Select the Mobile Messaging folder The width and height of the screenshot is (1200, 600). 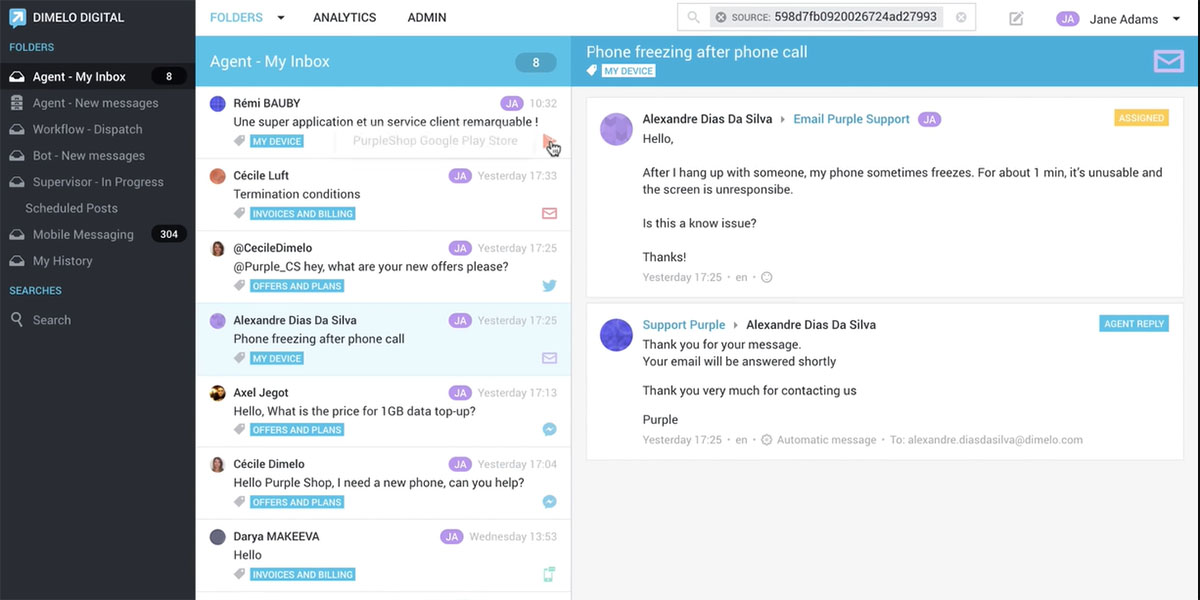point(83,235)
